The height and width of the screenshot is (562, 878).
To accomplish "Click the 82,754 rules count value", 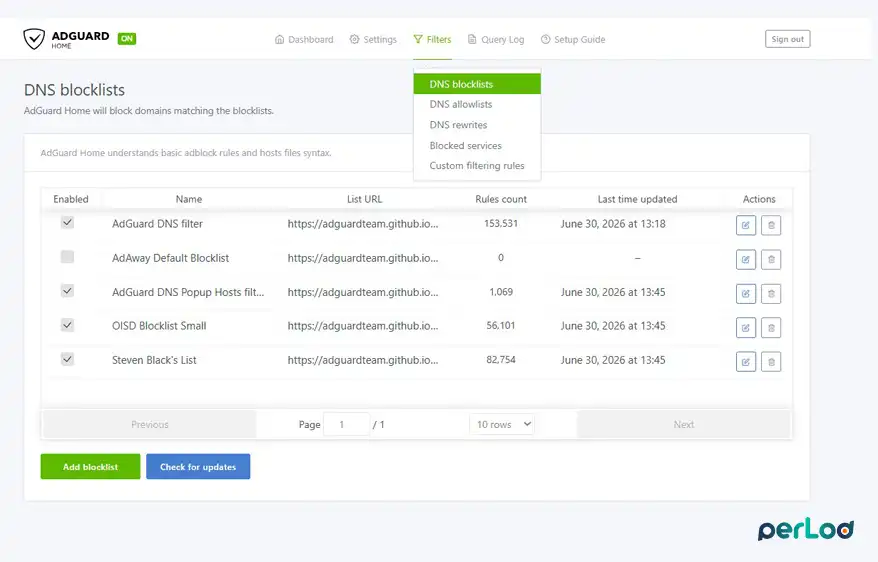I will [x=501, y=360].
